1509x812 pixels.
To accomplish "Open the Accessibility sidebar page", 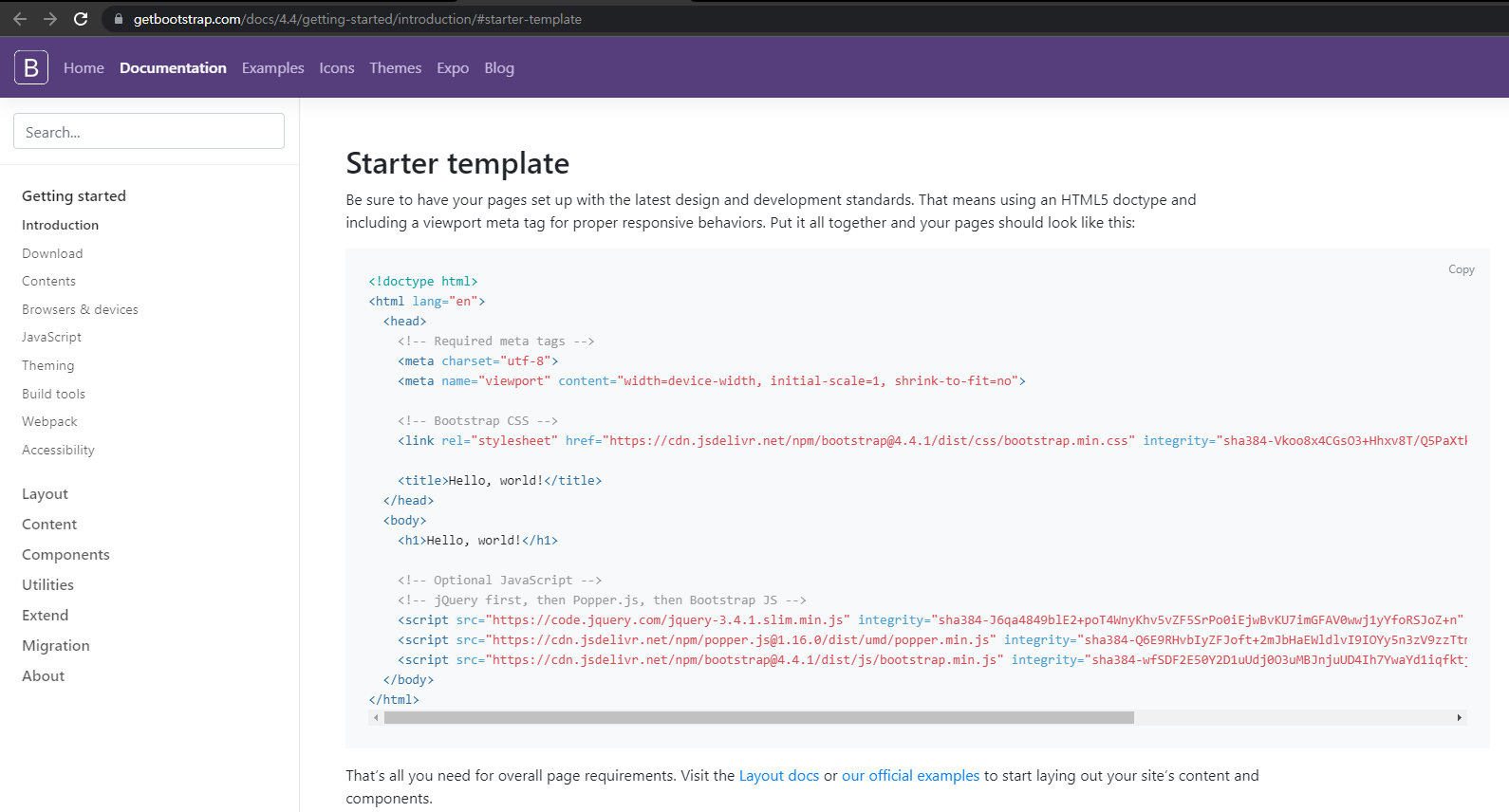I will click(x=58, y=450).
